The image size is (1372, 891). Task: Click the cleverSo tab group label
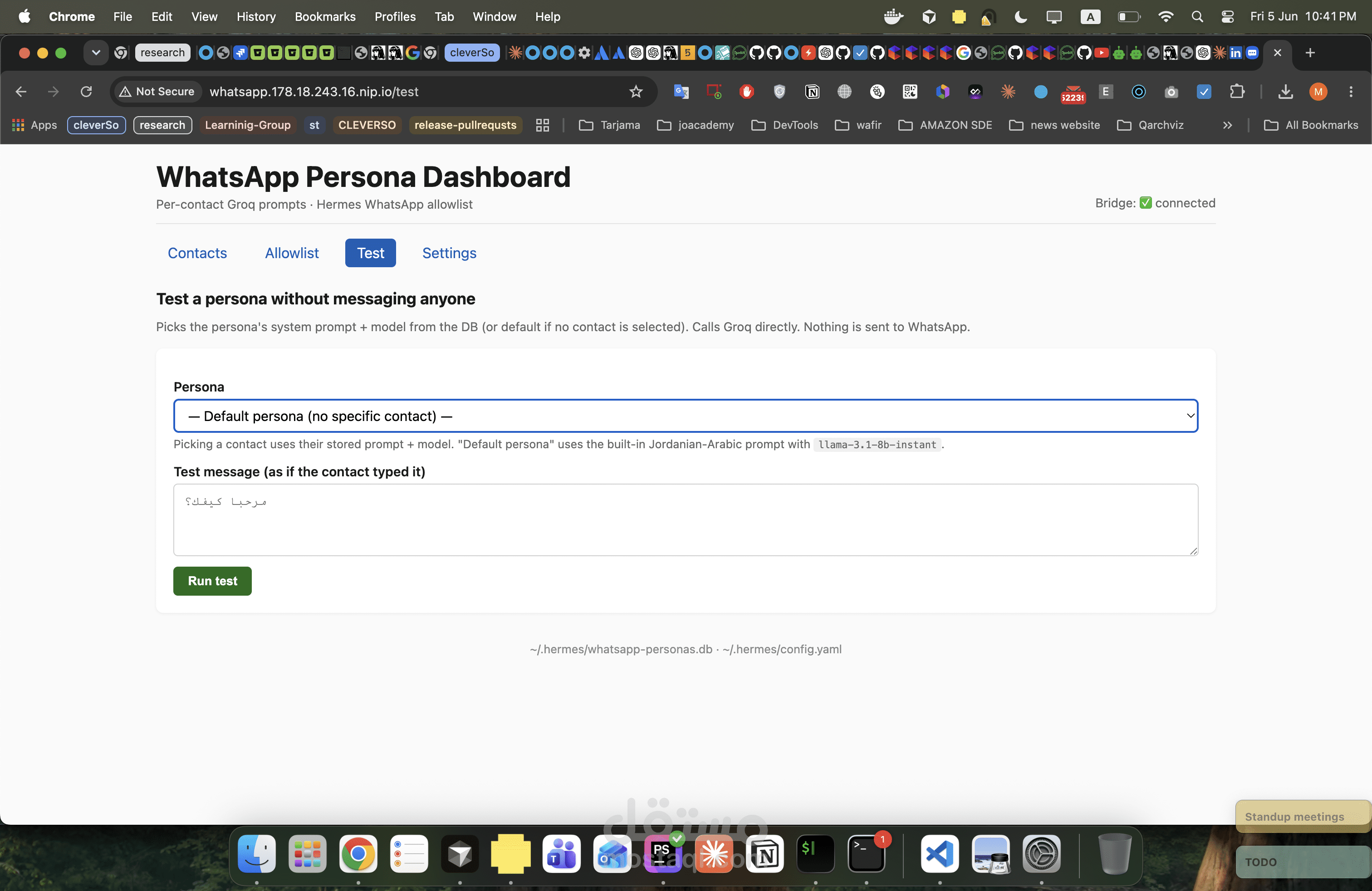[x=471, y=53]
